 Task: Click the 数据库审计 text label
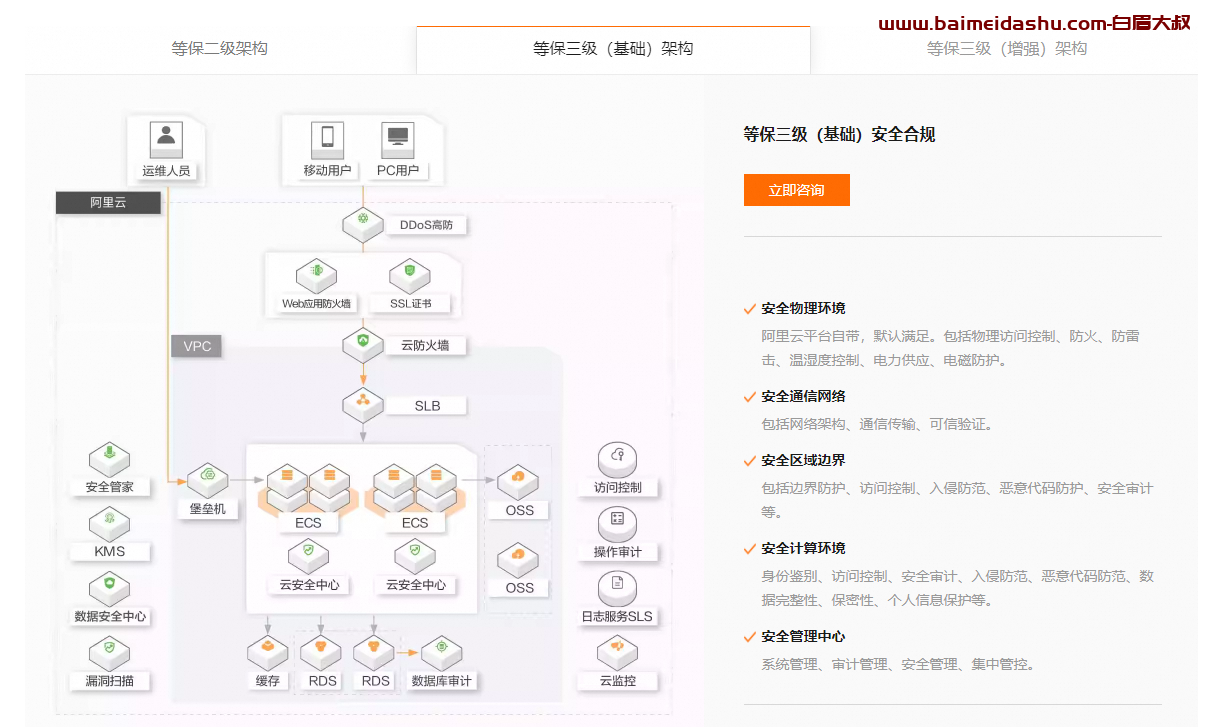coord(442,681)
